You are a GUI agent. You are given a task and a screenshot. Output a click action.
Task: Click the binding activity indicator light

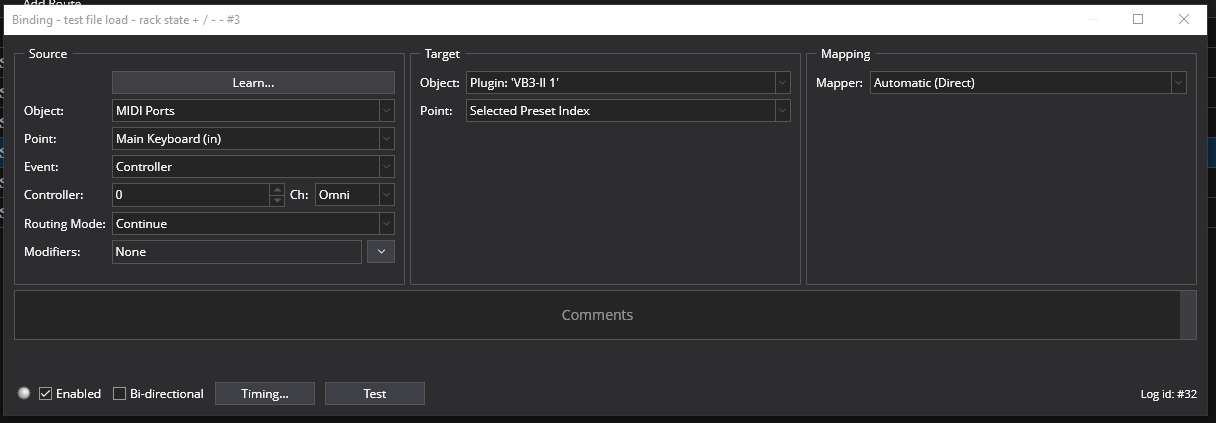point(25,394)
